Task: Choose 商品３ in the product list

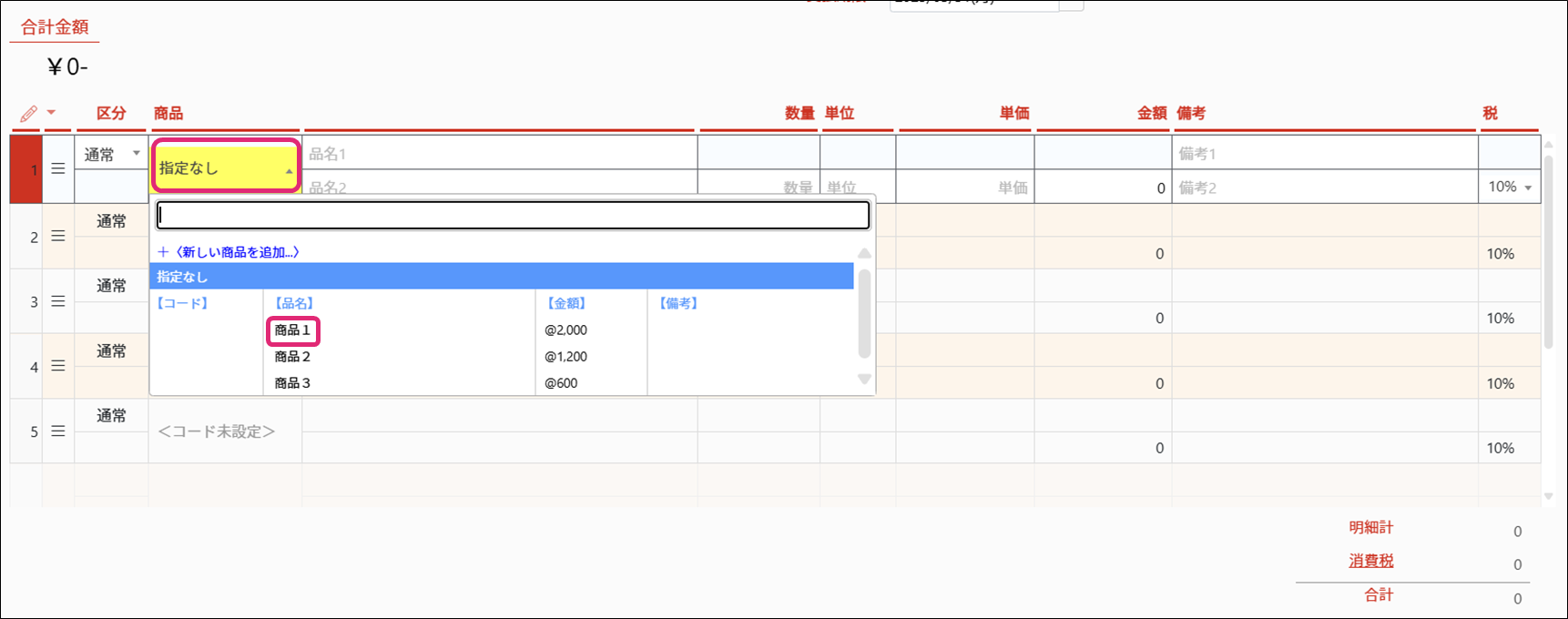Action: [x=292, y=383]
